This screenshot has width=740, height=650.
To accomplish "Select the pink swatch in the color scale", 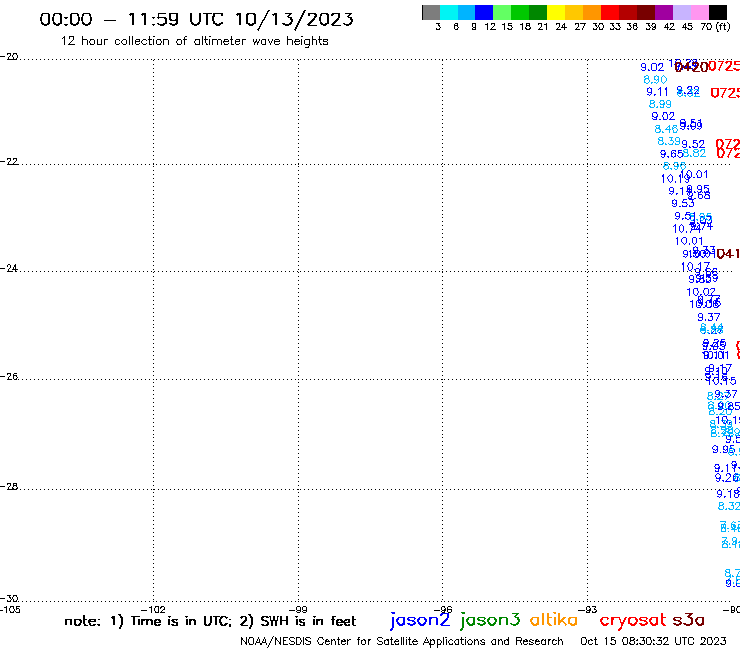I will [700, 12].
